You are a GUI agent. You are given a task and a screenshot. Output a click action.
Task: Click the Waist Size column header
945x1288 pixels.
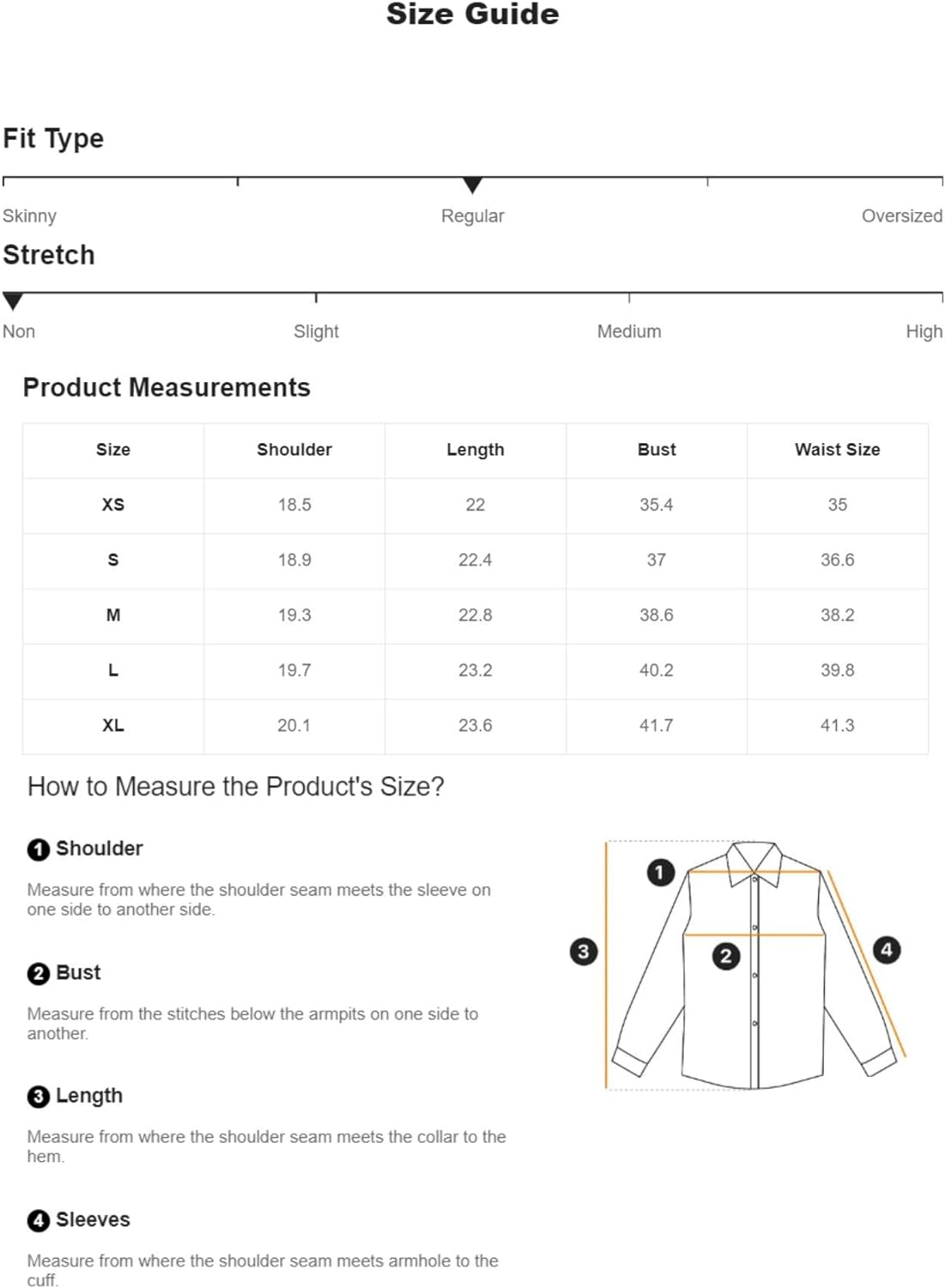[x=838, y=450]
